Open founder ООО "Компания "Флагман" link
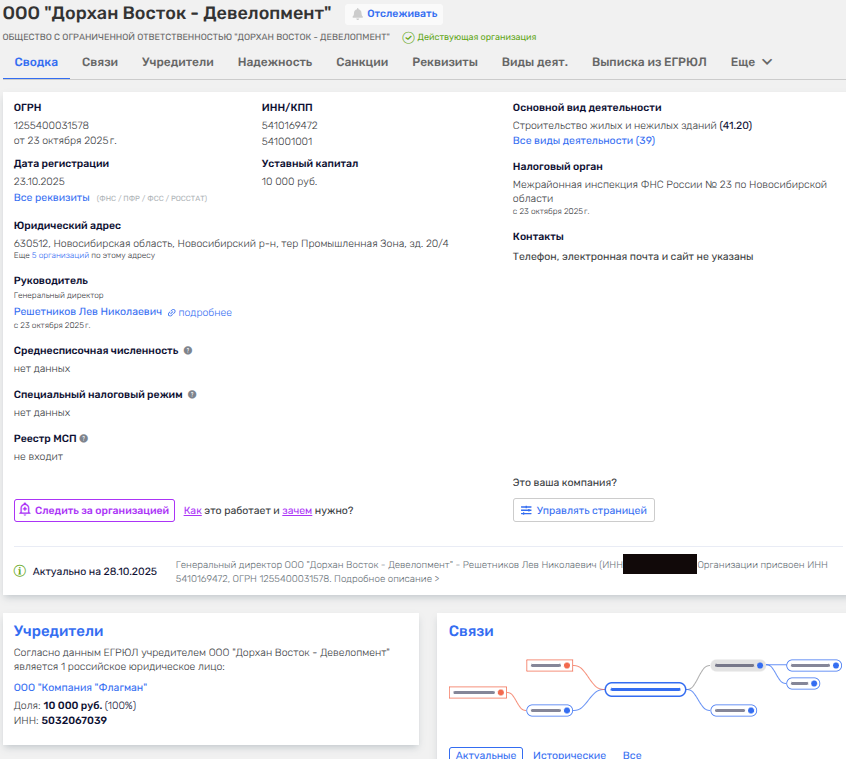The width and height of the screenshot is (846, 759). point(80,687)
